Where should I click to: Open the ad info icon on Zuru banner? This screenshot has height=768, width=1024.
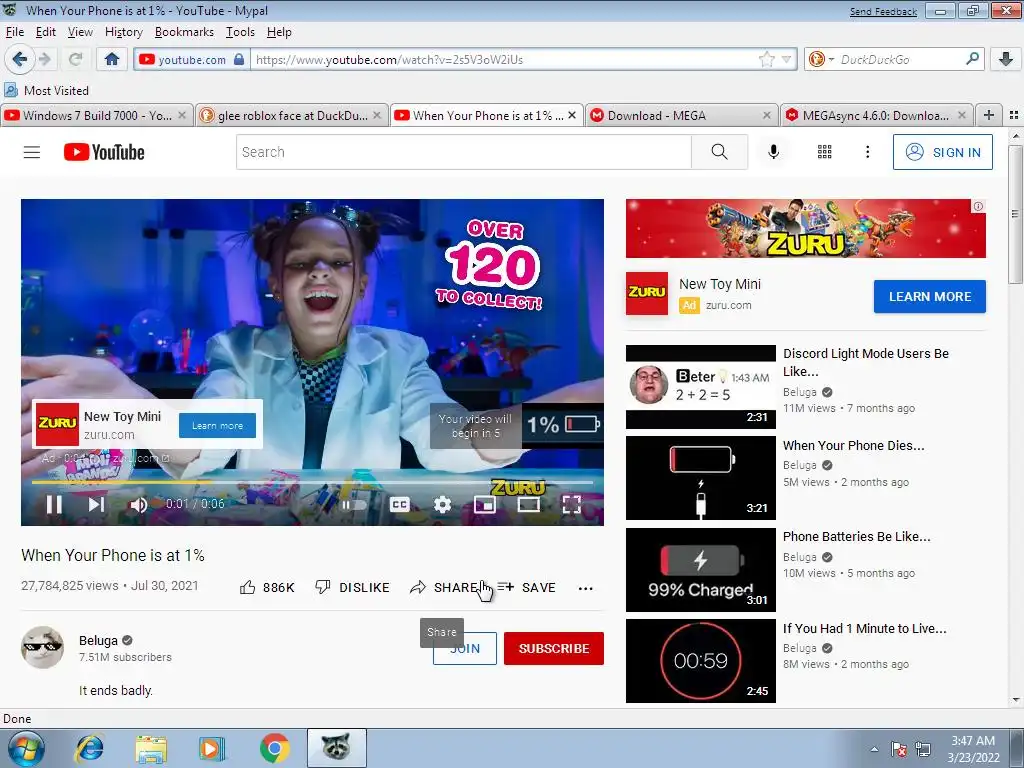point(978,206)
